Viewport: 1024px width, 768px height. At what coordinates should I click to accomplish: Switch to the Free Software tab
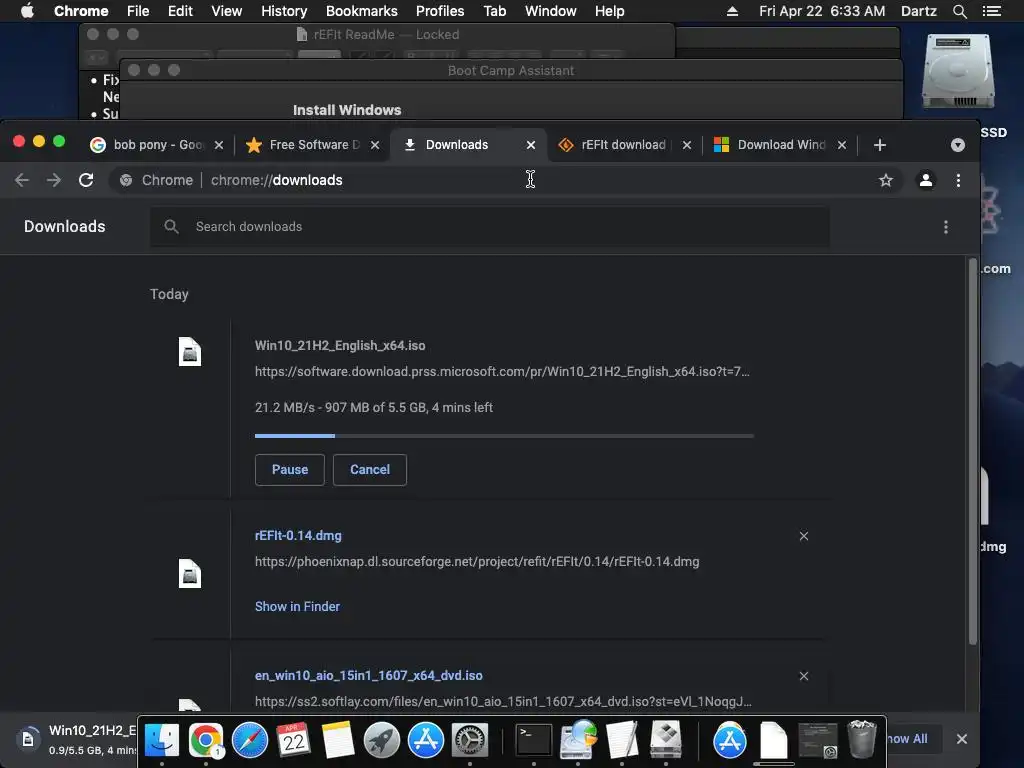310,145
